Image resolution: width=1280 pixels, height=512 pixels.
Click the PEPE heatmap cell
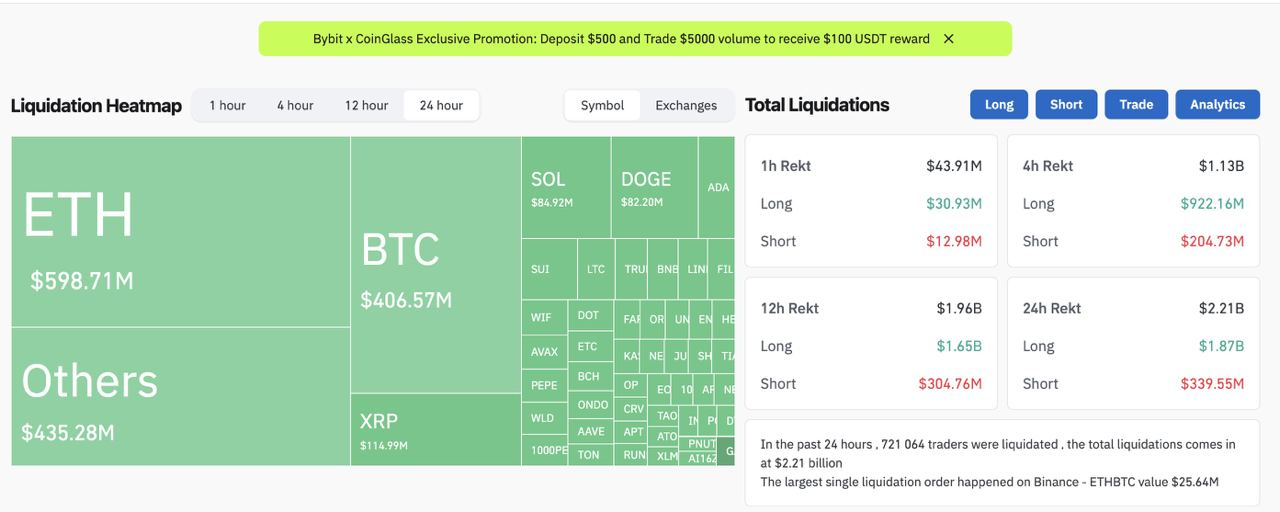click(x=544, y=385)
